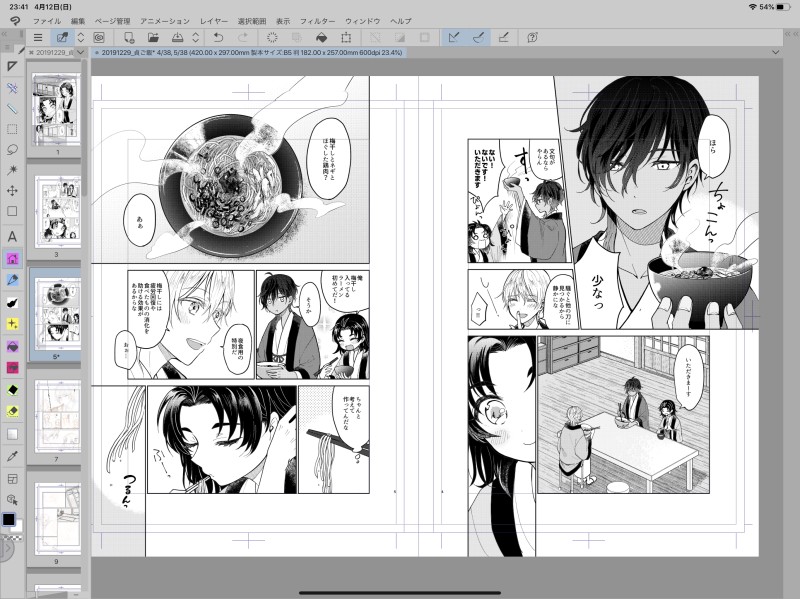The width and height of the screenshot is (800, 599).
Task: Create a new document
Action: tap(129, 37)
